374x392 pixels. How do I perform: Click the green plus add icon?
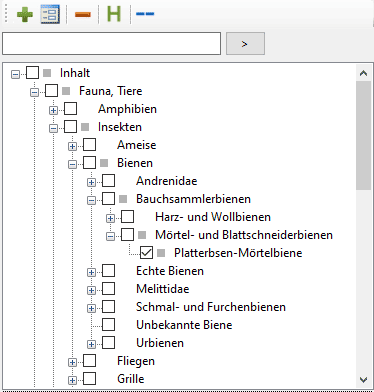point(25,14)
